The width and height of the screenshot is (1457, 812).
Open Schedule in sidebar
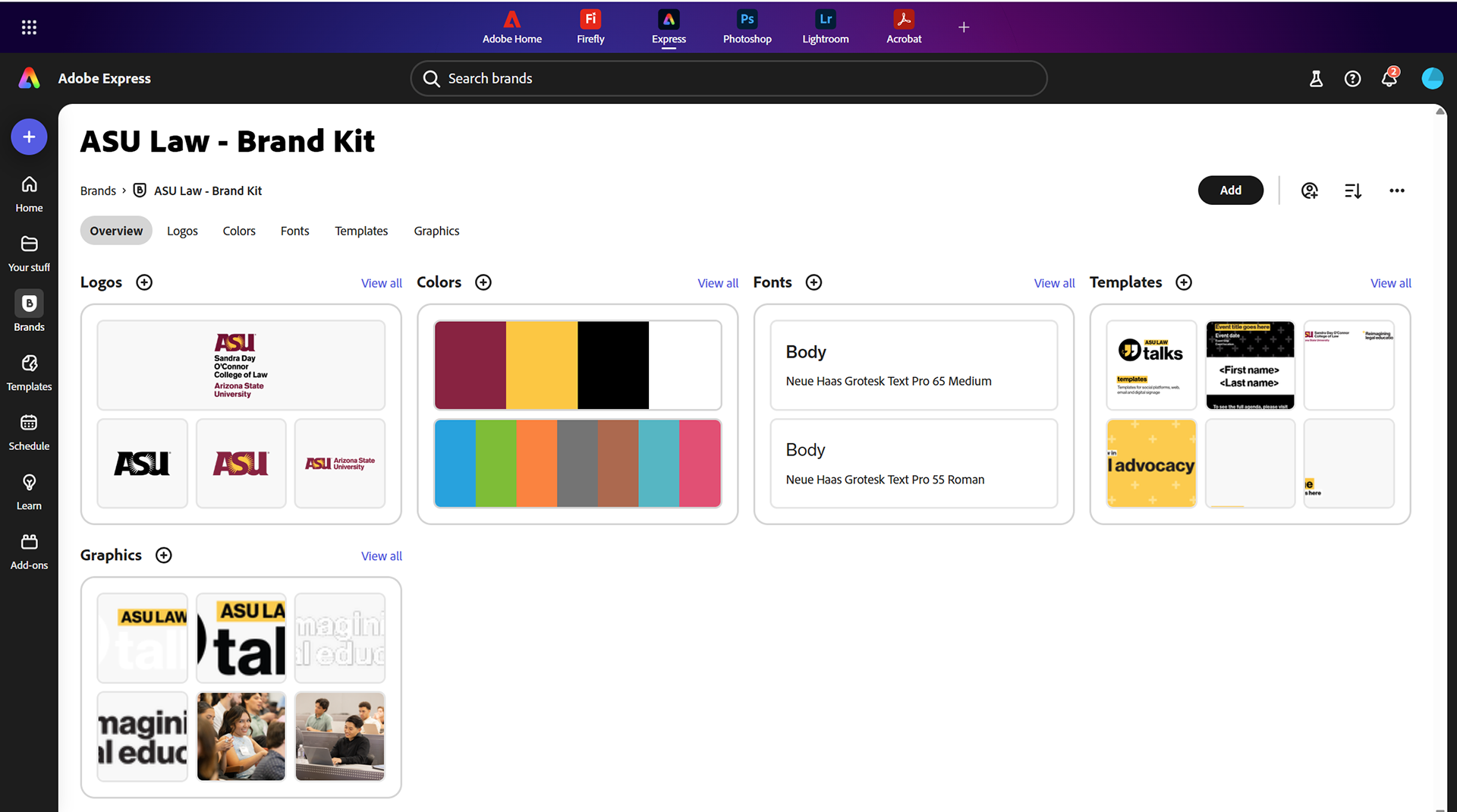(x=29, y=433)
